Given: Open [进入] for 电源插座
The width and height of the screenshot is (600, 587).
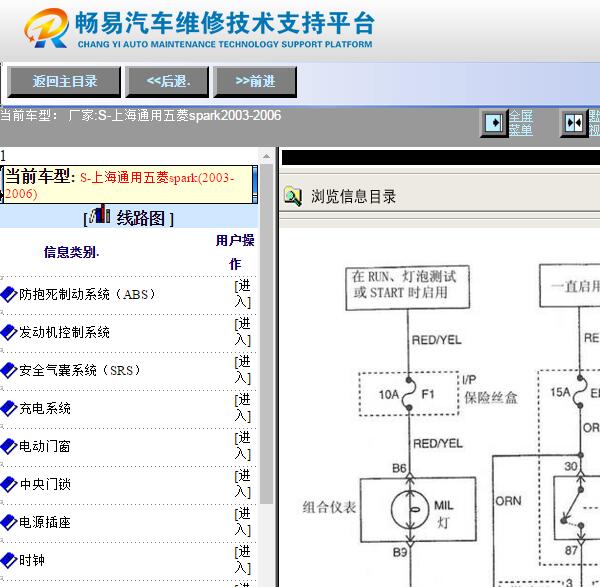Looking at the screenshot, I should point(243,522).
